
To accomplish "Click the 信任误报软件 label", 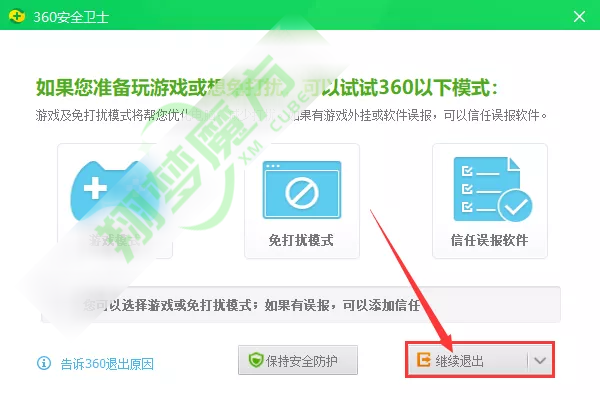I will click(x=489, y=240).
